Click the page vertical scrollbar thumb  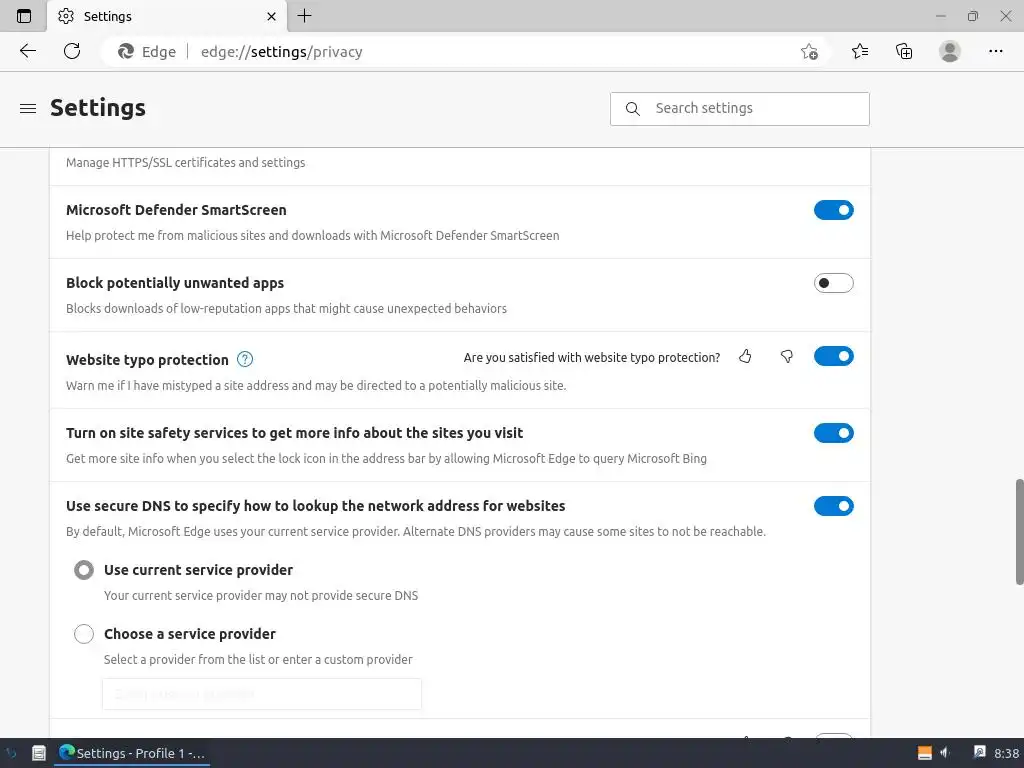[1019, 532]
